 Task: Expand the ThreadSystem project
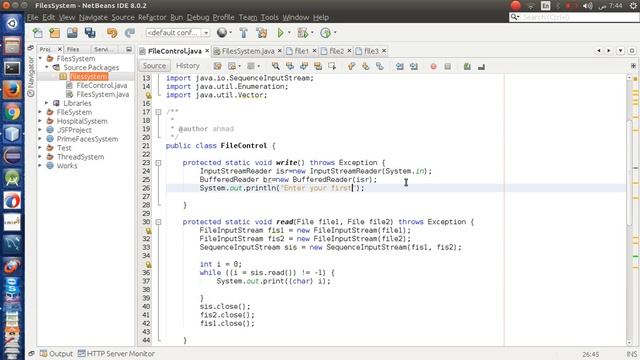click(40, 157)
